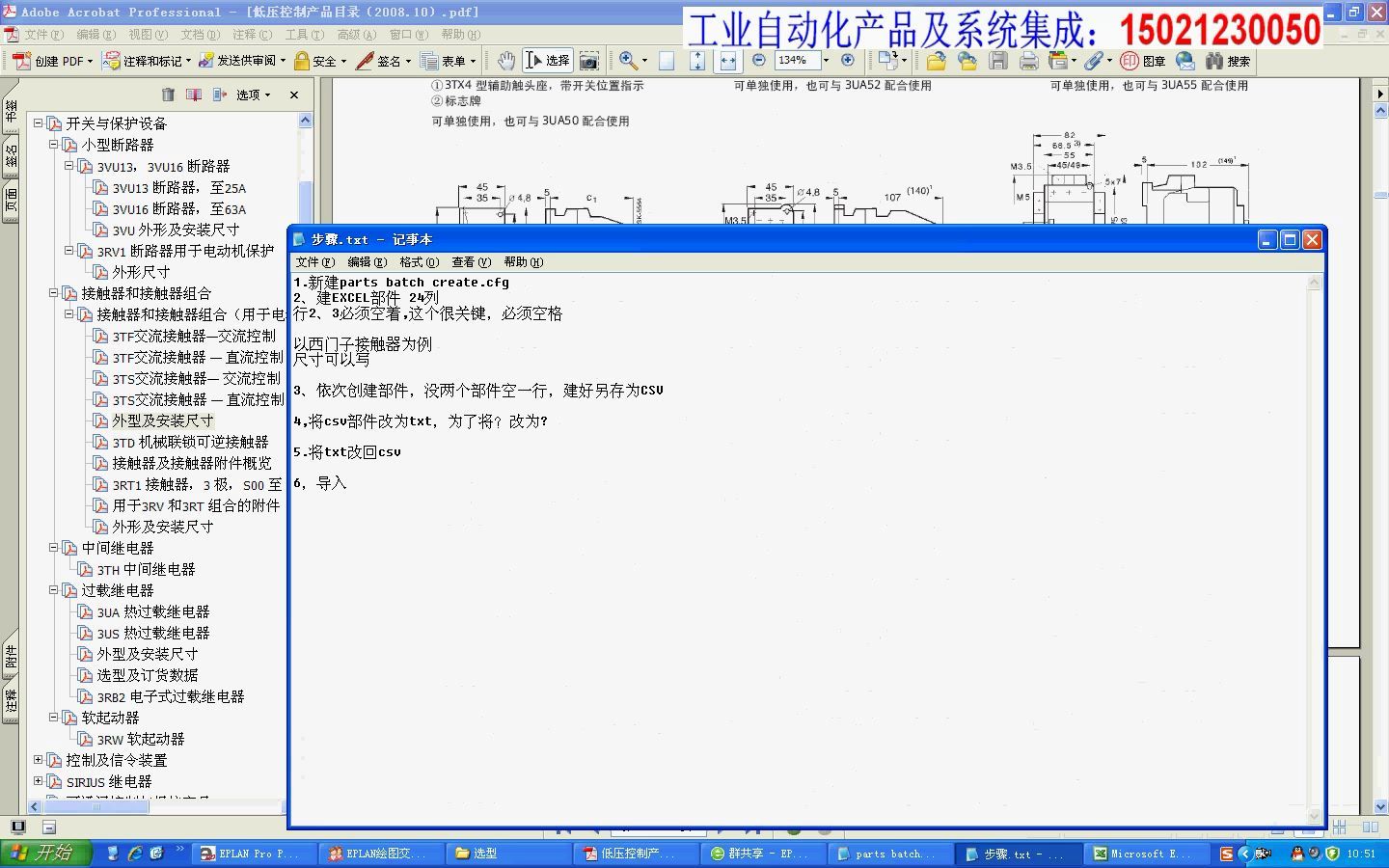The image size is (1389, 868).
Task: Click the 书签 side tab
Action: pos(11,112)
